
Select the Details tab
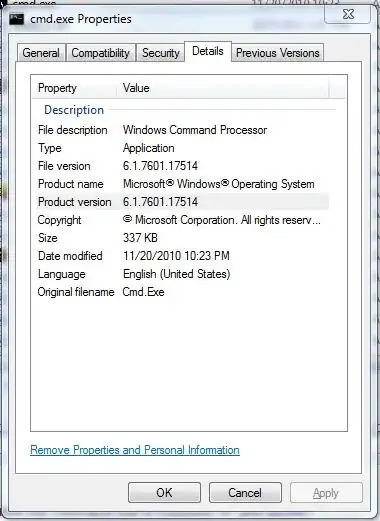[208, 51]
